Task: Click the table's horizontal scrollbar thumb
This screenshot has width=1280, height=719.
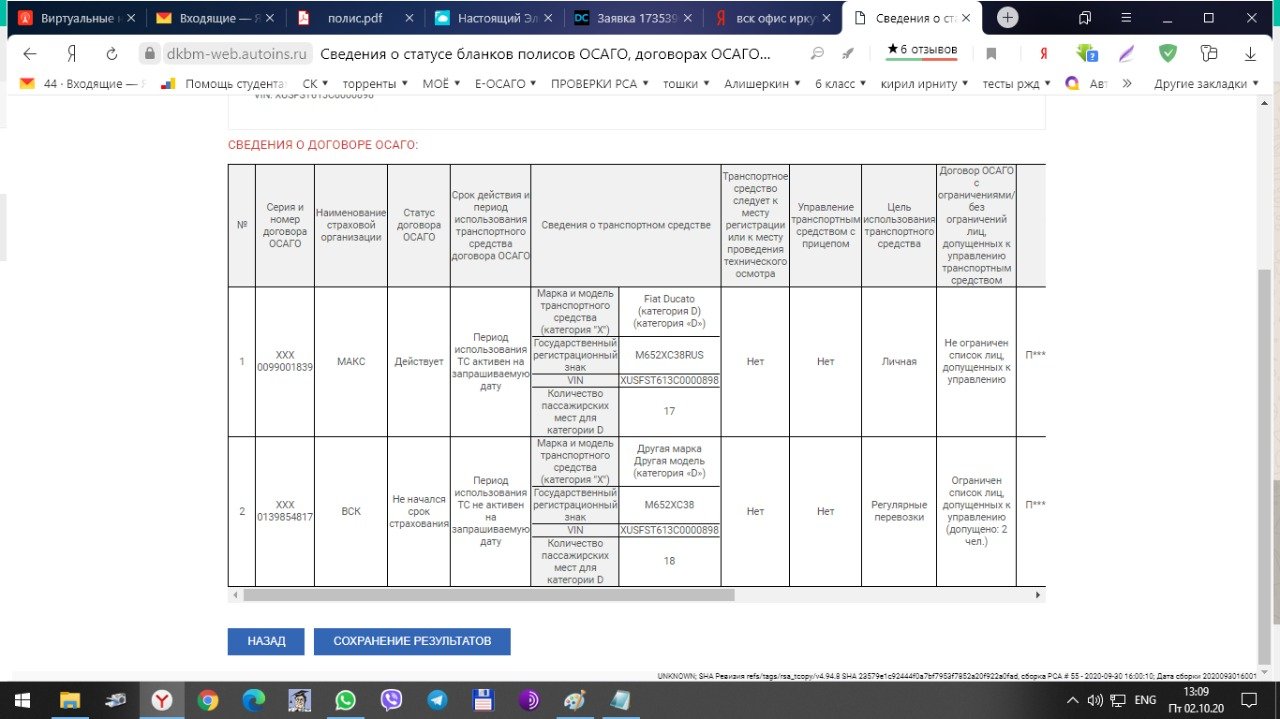Action: (x=488, y=595)
